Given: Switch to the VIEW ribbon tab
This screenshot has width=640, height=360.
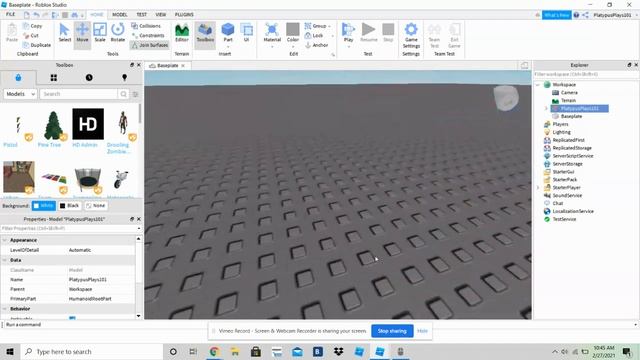Looking at the screenshot, I should [161, 14].
